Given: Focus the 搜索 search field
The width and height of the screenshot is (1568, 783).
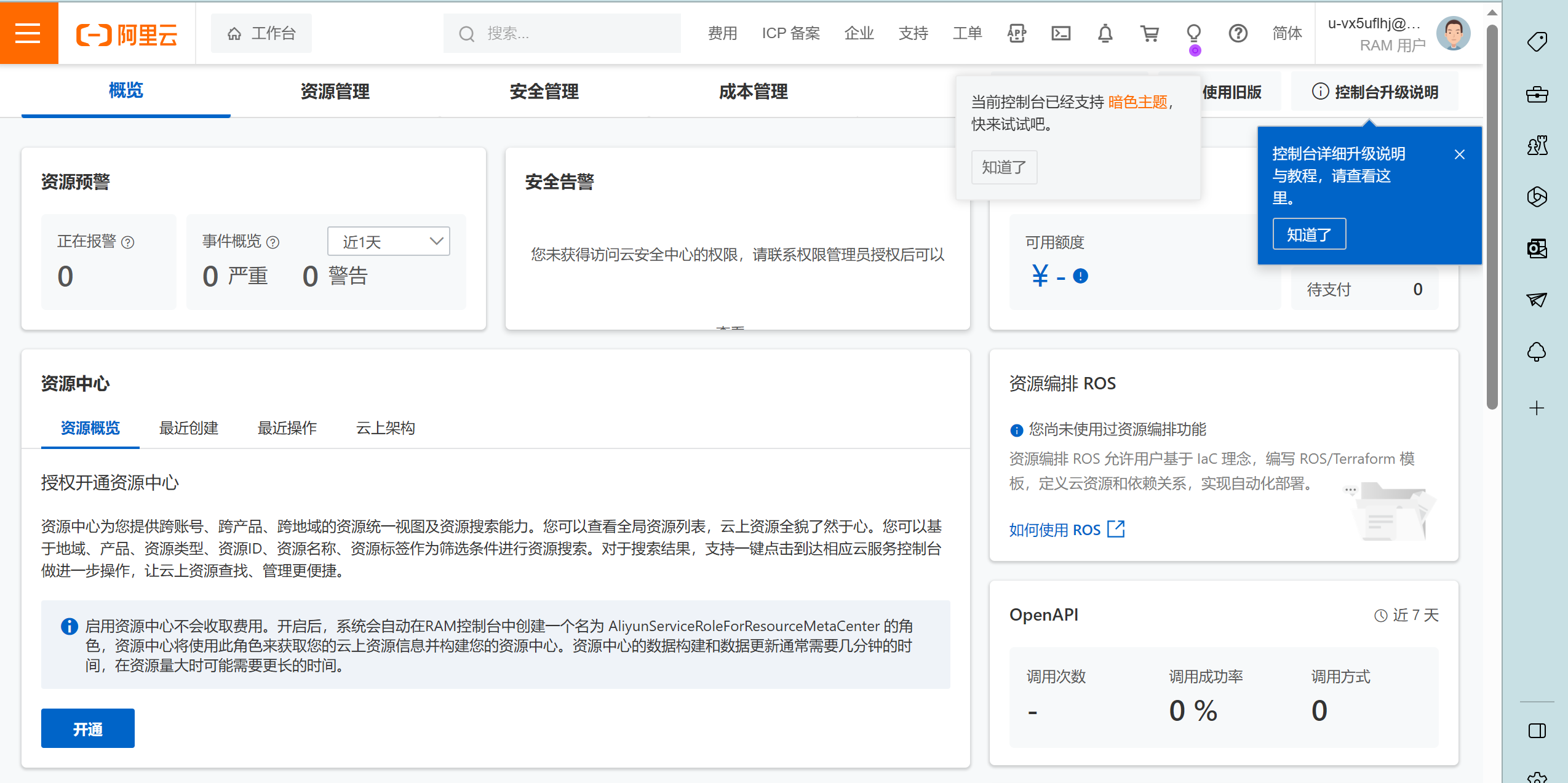Looking at the screenshot, I should coord(562,33).
